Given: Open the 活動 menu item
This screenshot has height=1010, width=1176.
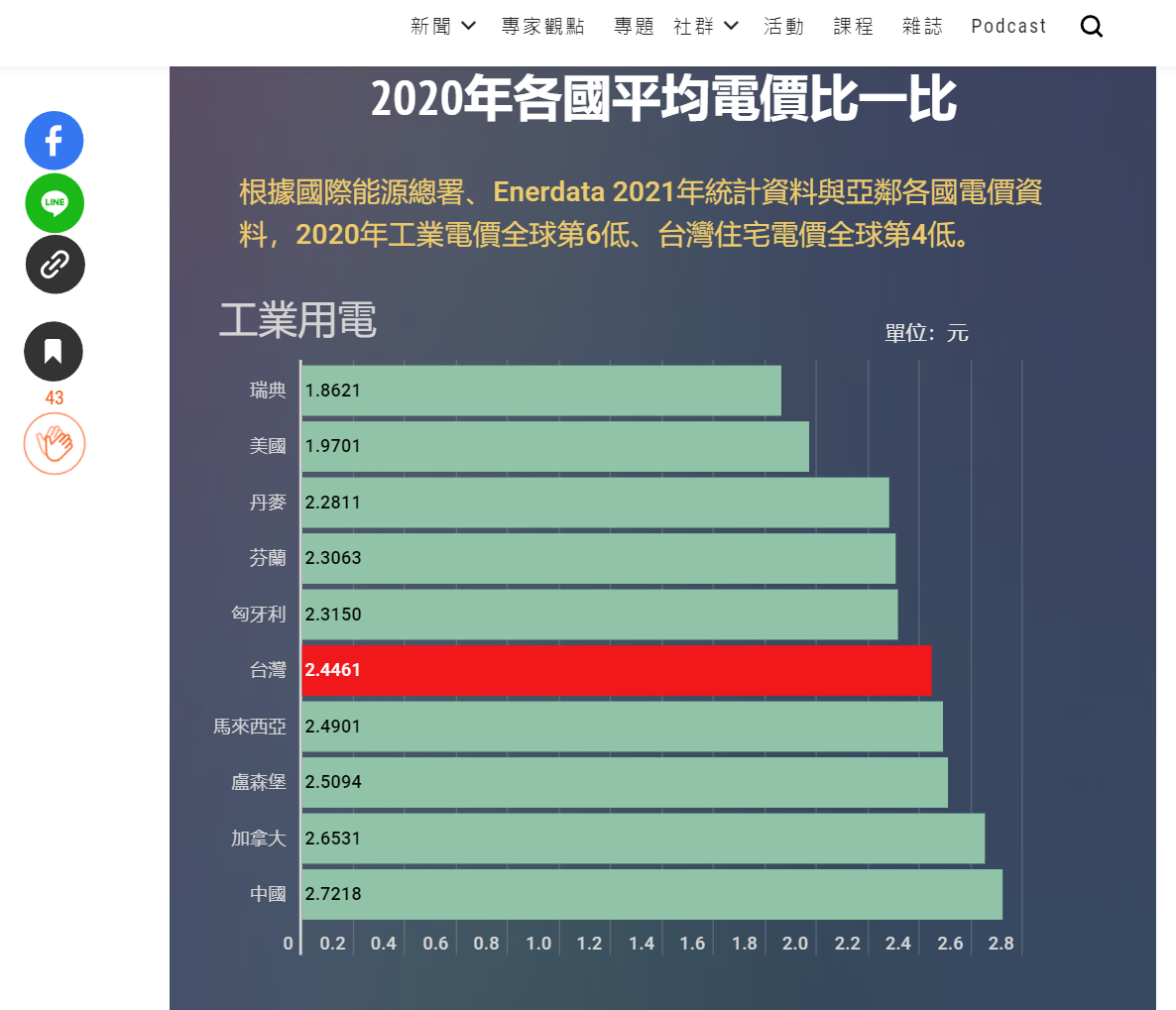Looking at the screenshot, I should (x=783, y=26).
